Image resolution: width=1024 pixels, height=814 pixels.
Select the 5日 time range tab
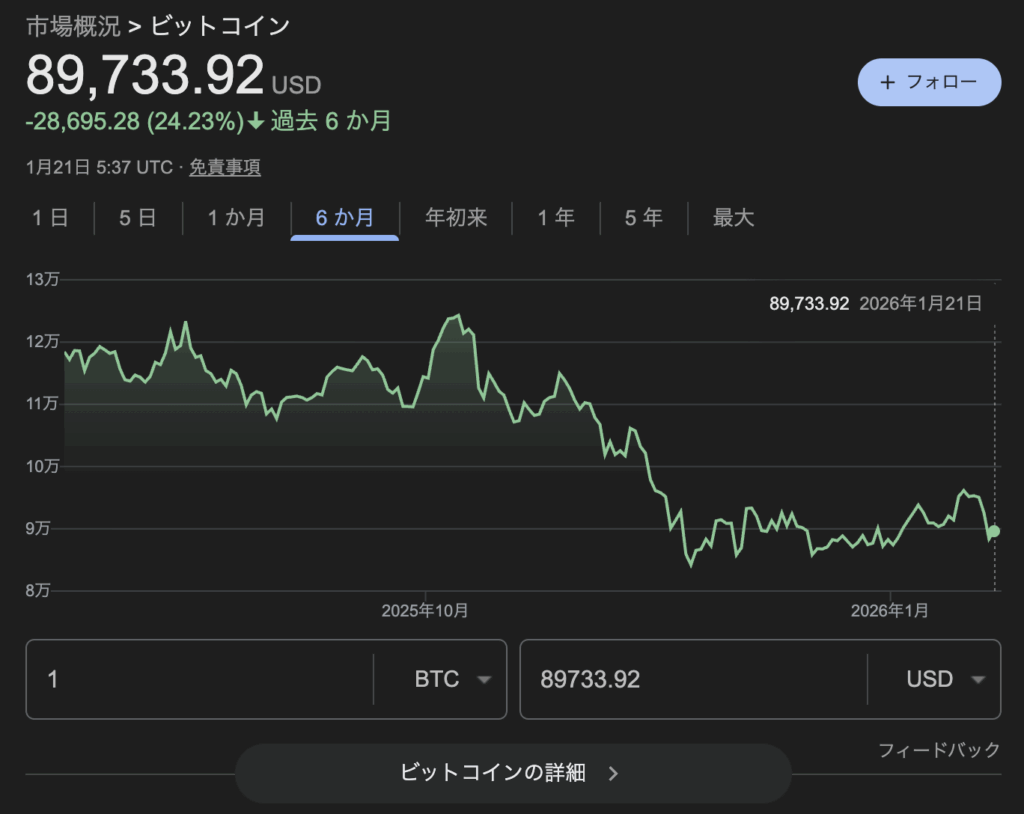[x=138, y=218]
